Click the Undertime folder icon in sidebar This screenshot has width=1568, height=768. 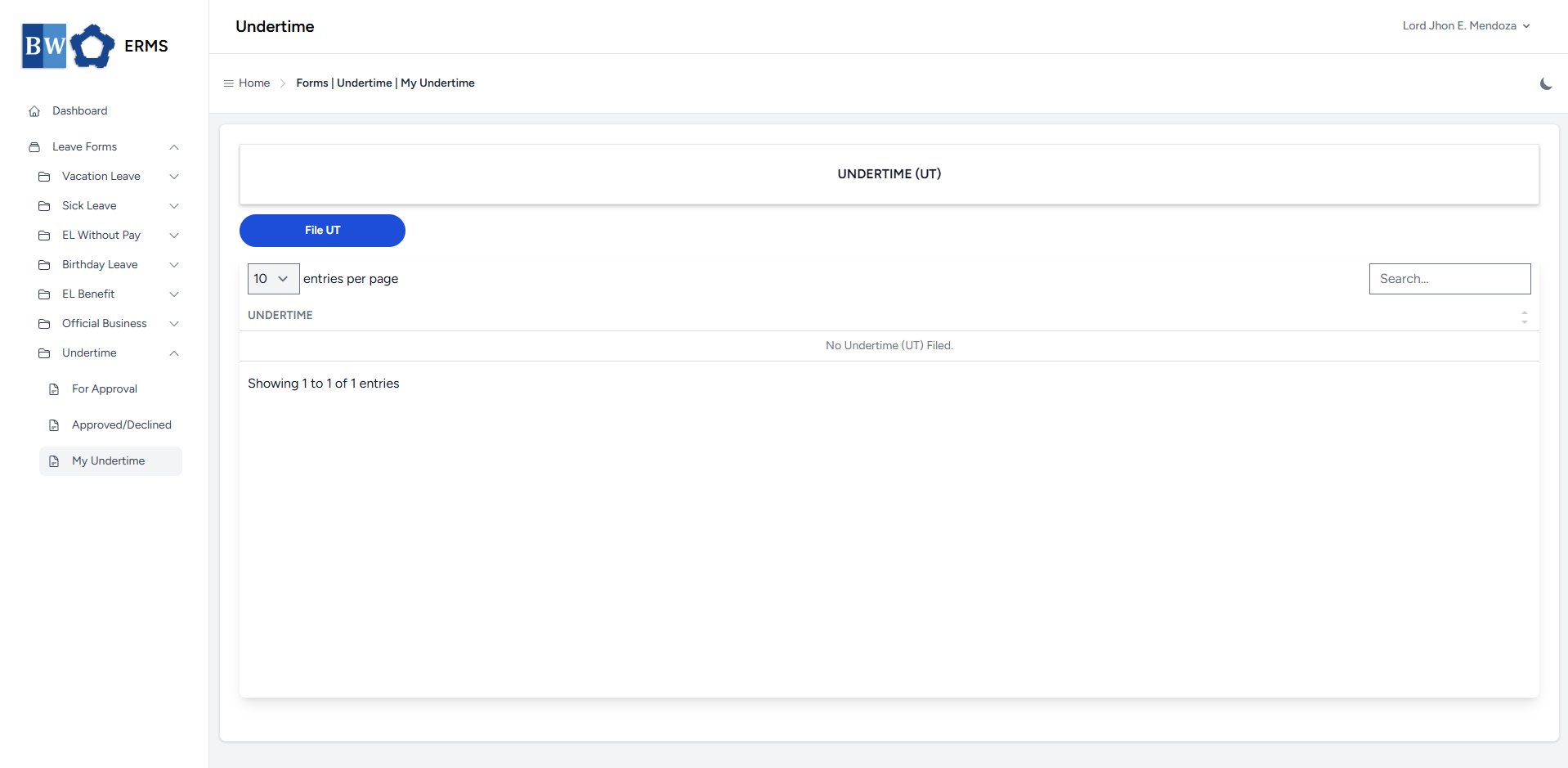click(44, 353)
